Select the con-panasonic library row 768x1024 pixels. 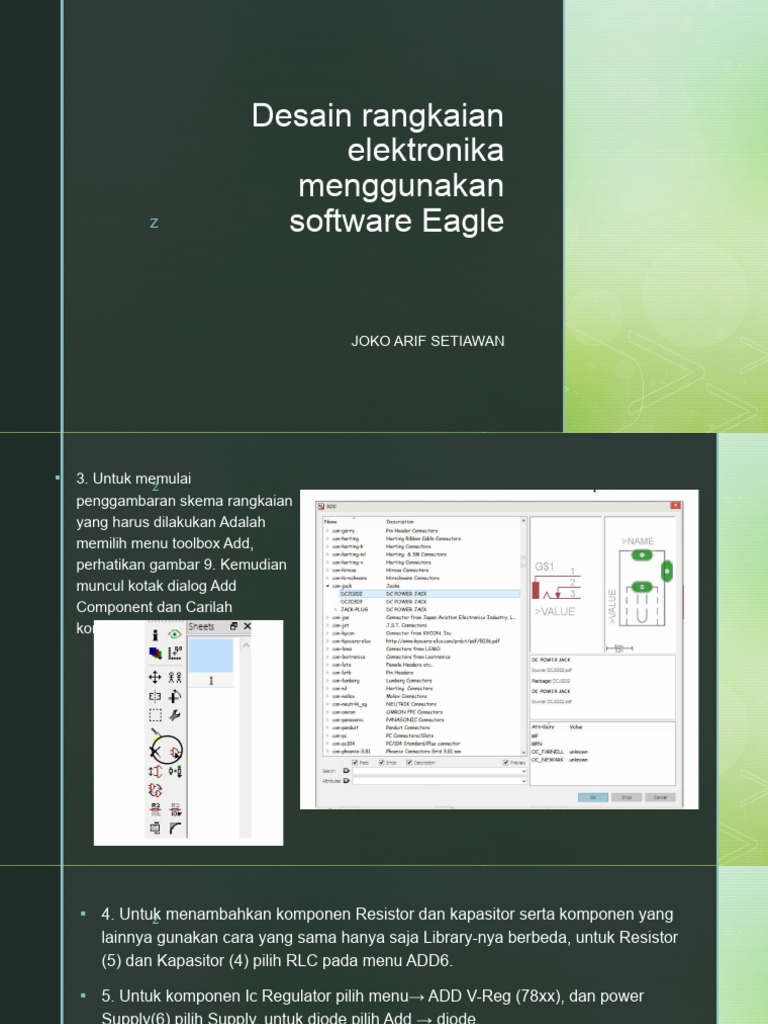423,720
